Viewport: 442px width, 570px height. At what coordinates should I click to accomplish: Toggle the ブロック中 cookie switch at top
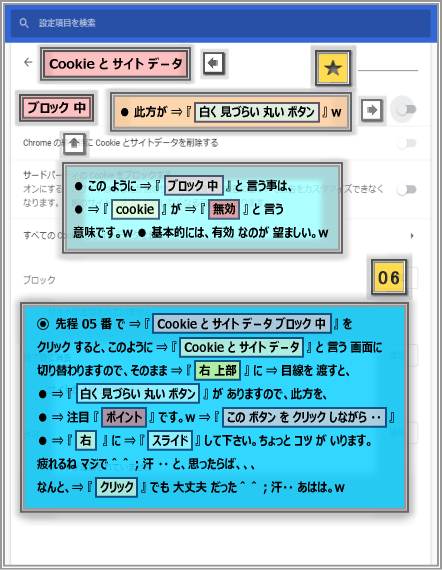406,109
